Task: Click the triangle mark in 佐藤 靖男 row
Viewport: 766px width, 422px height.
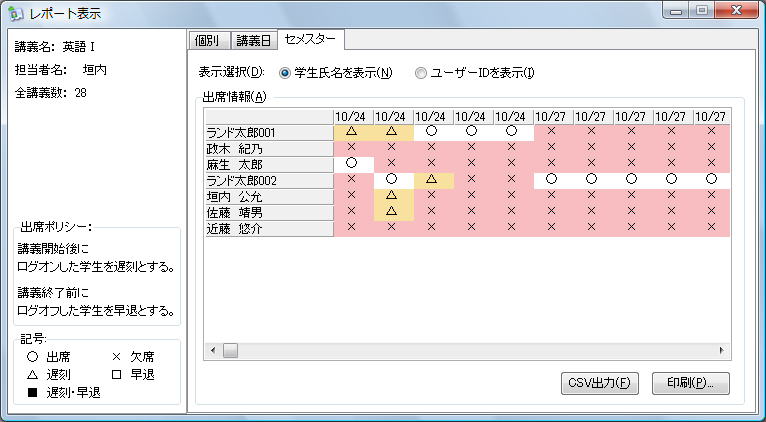Action: coord(391,212)
